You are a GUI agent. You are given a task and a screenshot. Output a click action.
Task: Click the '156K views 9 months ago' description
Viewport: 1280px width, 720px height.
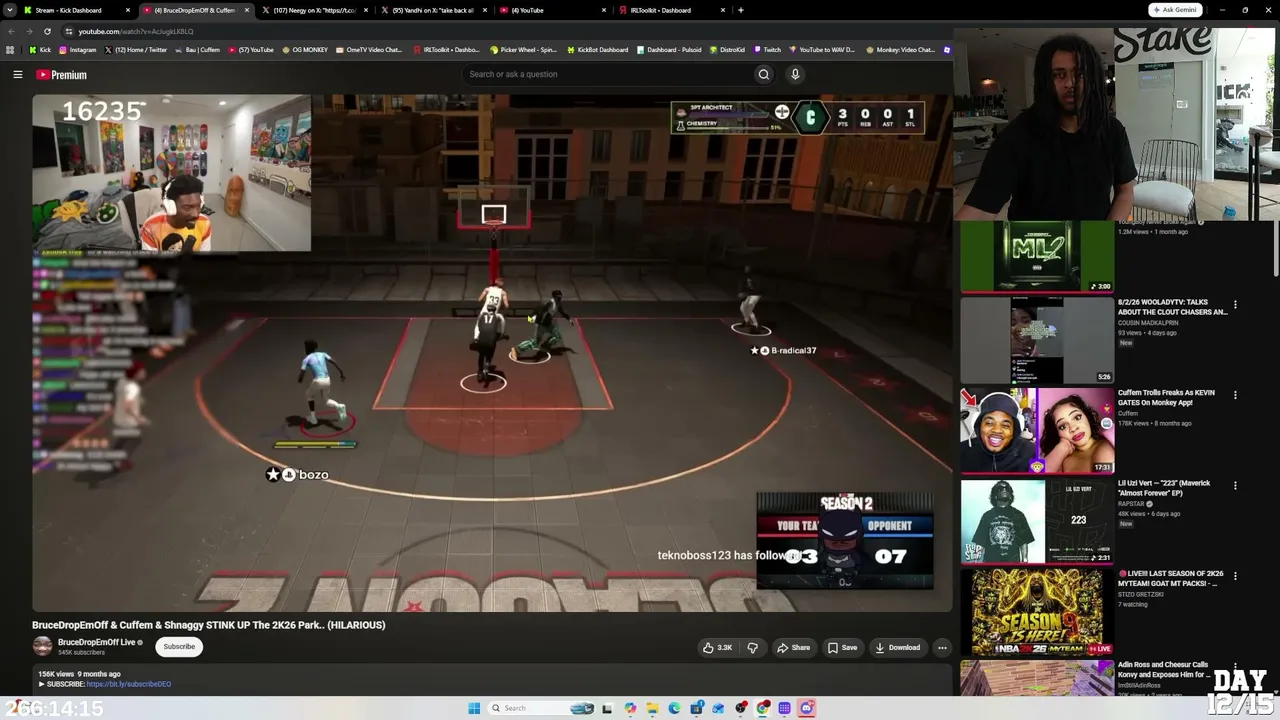pyautogui.click(x=79, y=674)
